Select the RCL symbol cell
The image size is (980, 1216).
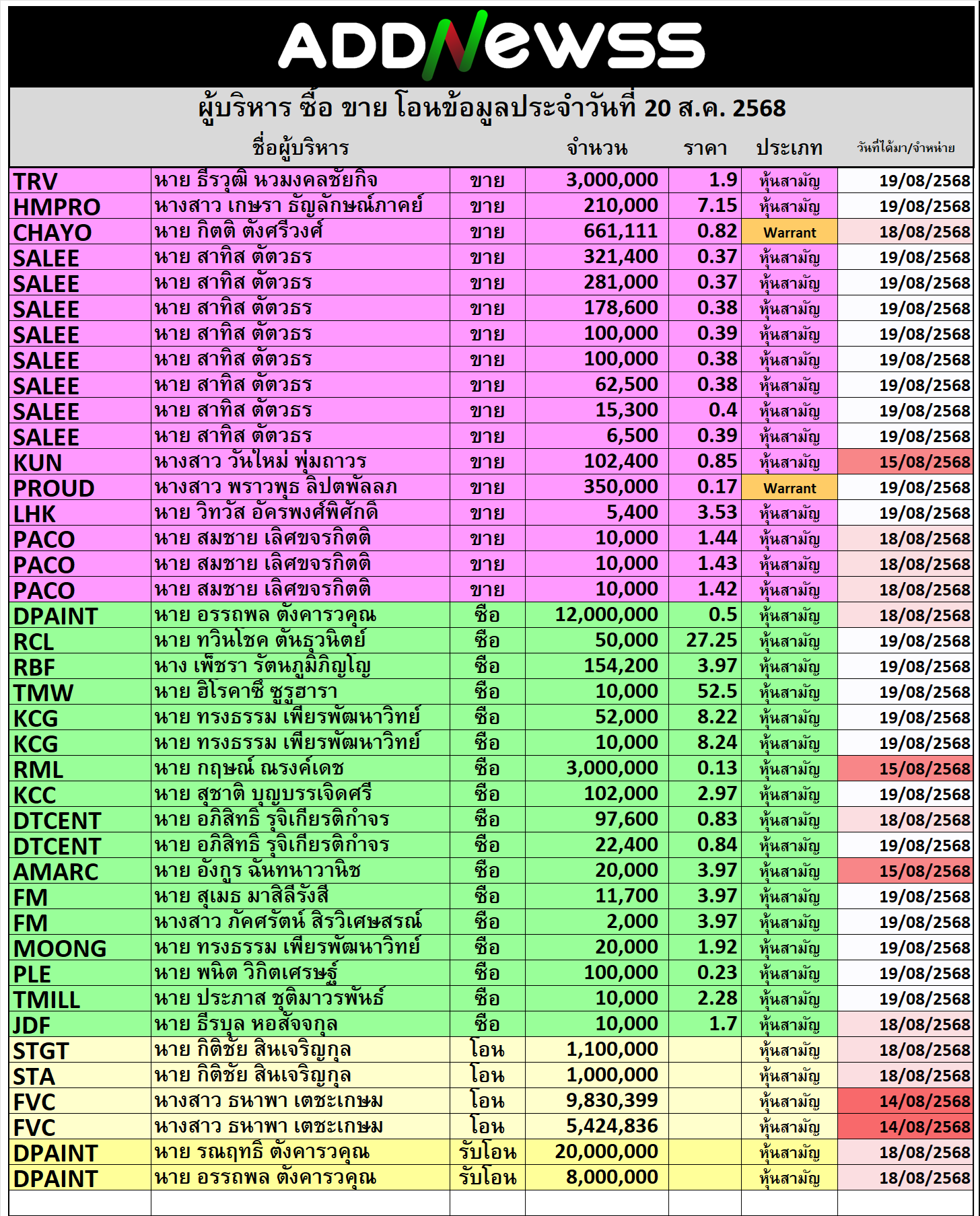pos(81,641)
